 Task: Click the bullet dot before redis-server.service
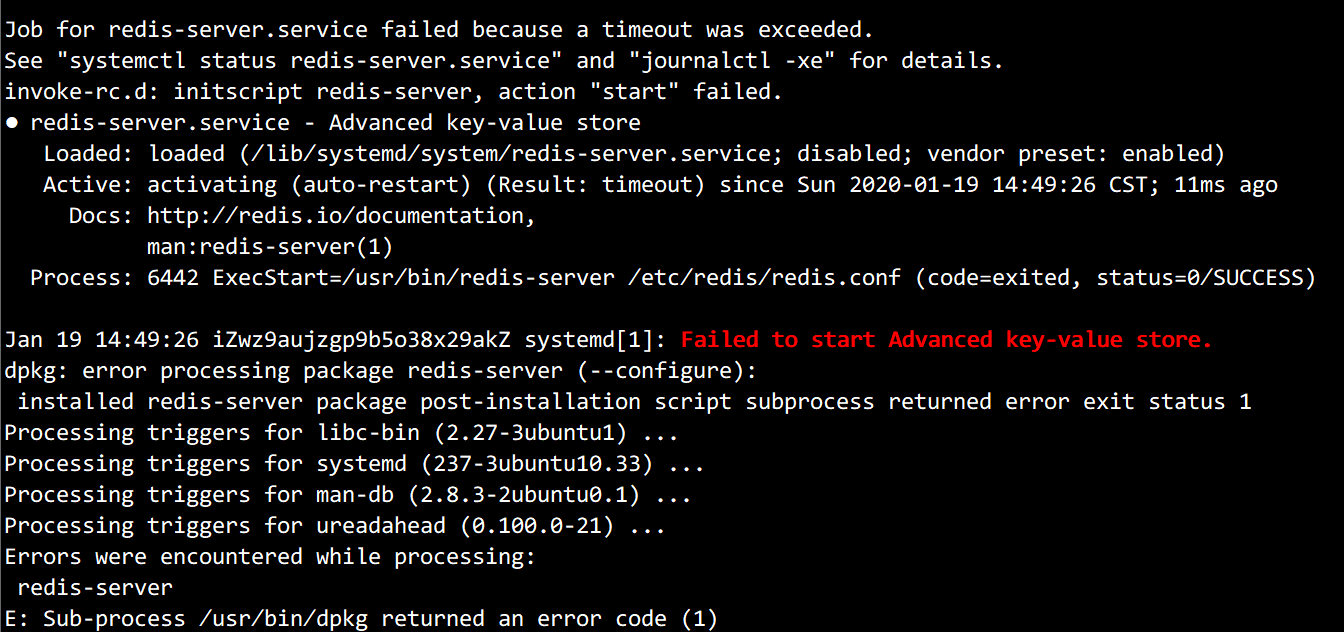(11, 124)
